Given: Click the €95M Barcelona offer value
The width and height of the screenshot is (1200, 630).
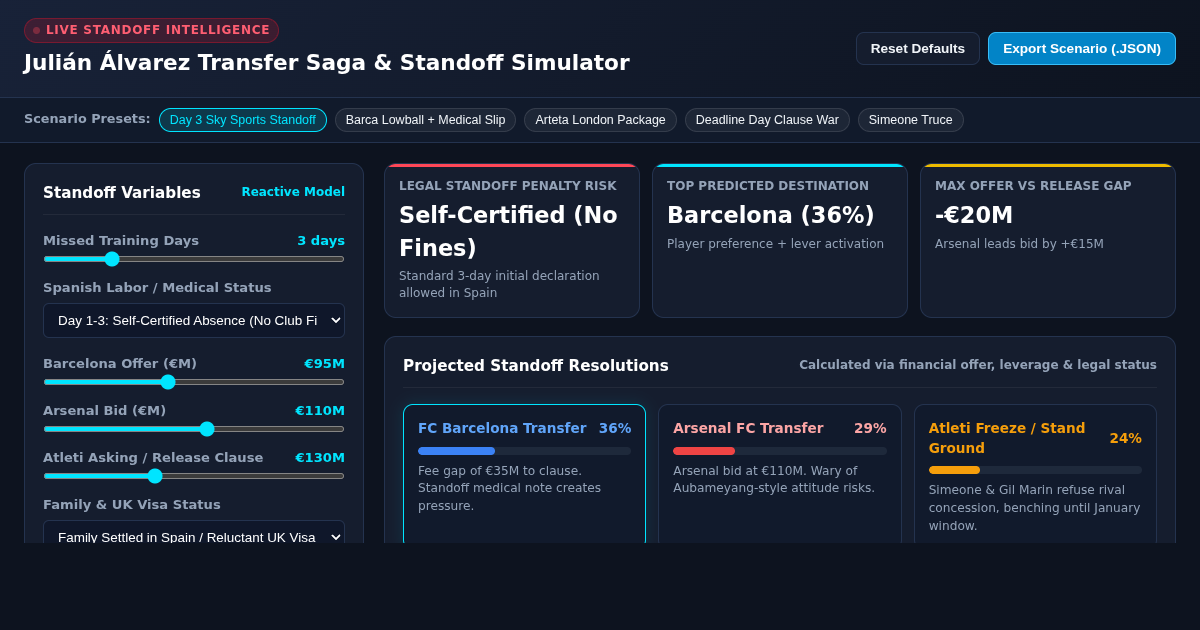Looking at the screenshot, I should 324,364.
